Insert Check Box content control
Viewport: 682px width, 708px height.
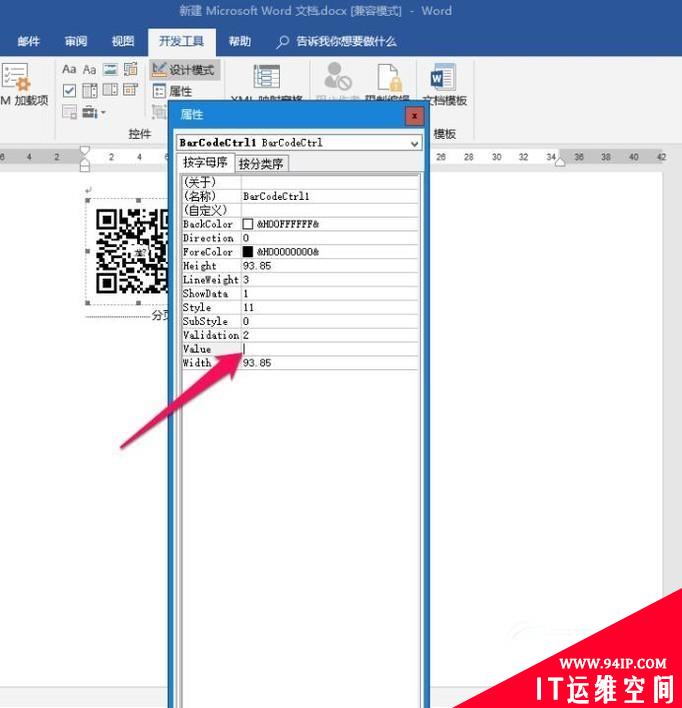[69, 91]
